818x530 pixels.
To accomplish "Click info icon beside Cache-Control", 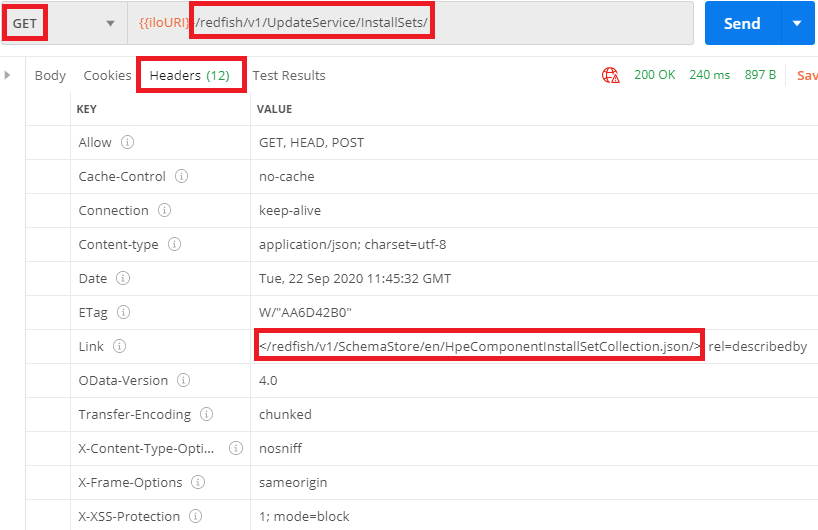I will point(182,176).
